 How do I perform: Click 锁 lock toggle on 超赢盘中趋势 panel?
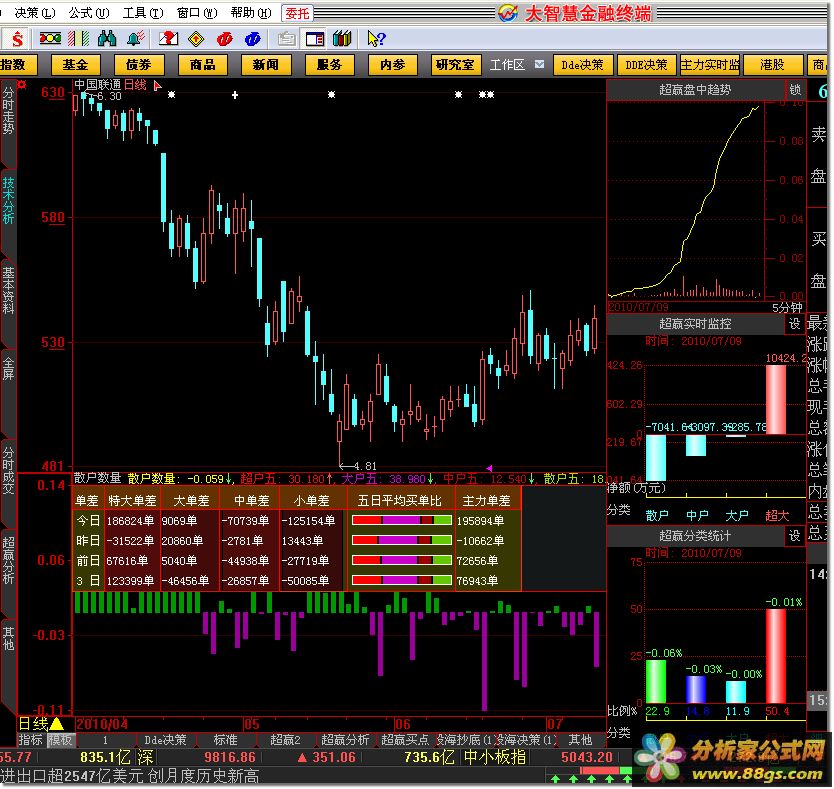[795, 89]
